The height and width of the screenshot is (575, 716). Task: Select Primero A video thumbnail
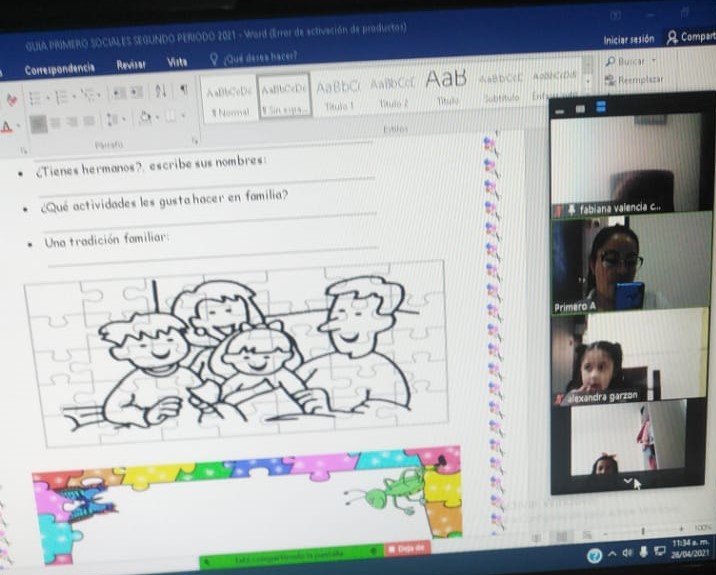[x=632, y=263]
